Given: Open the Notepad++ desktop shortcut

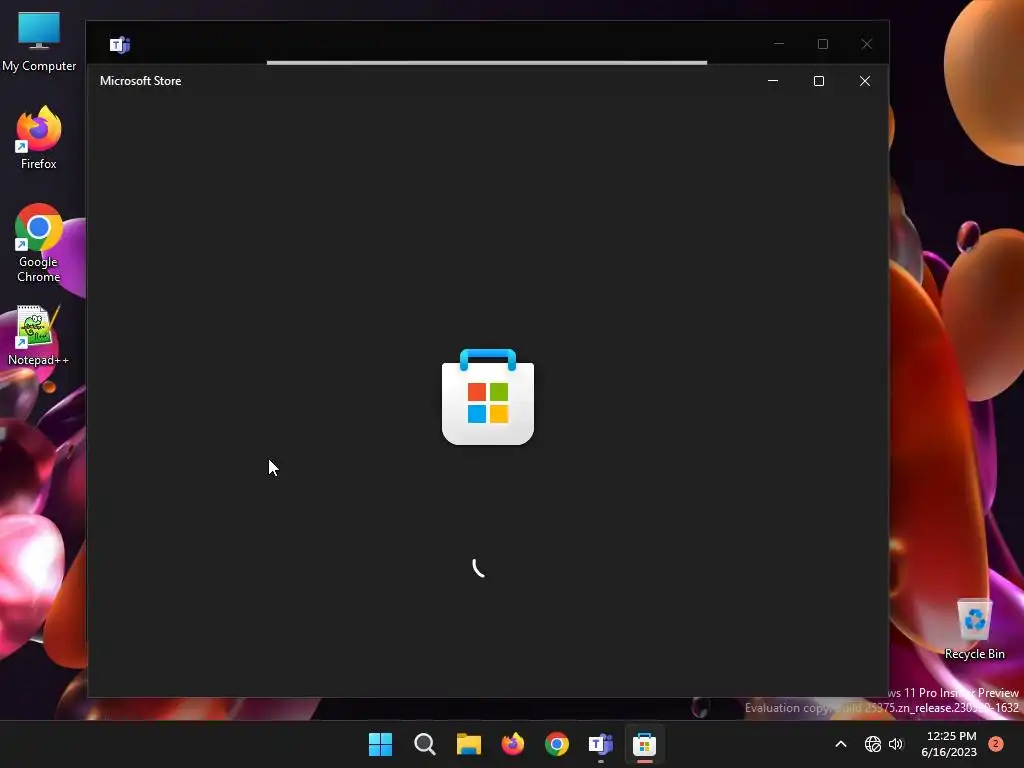Looking at the screenshot, I should (x=39, y=336).
